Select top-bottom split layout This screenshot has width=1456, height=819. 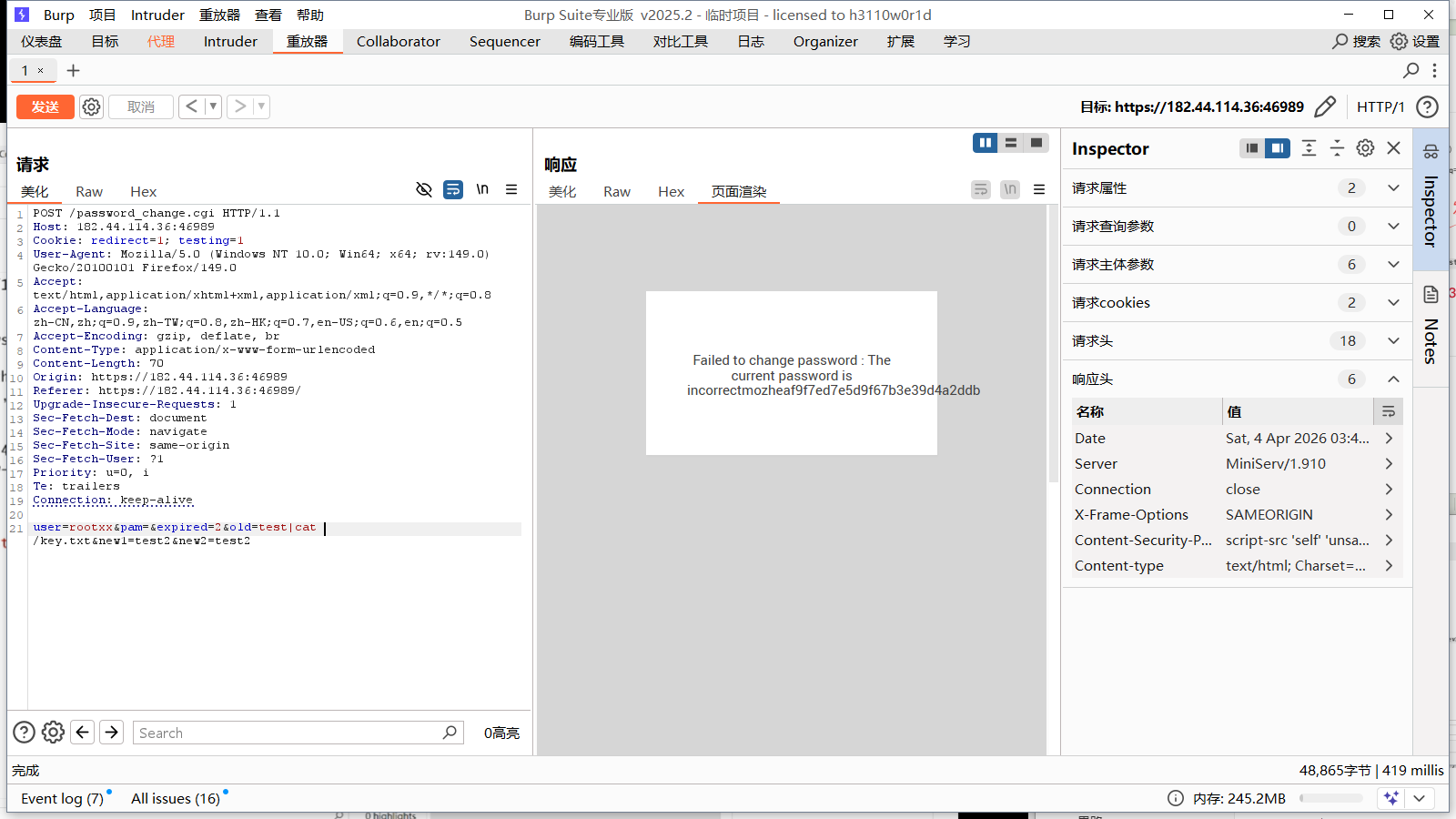[1011, 143]
